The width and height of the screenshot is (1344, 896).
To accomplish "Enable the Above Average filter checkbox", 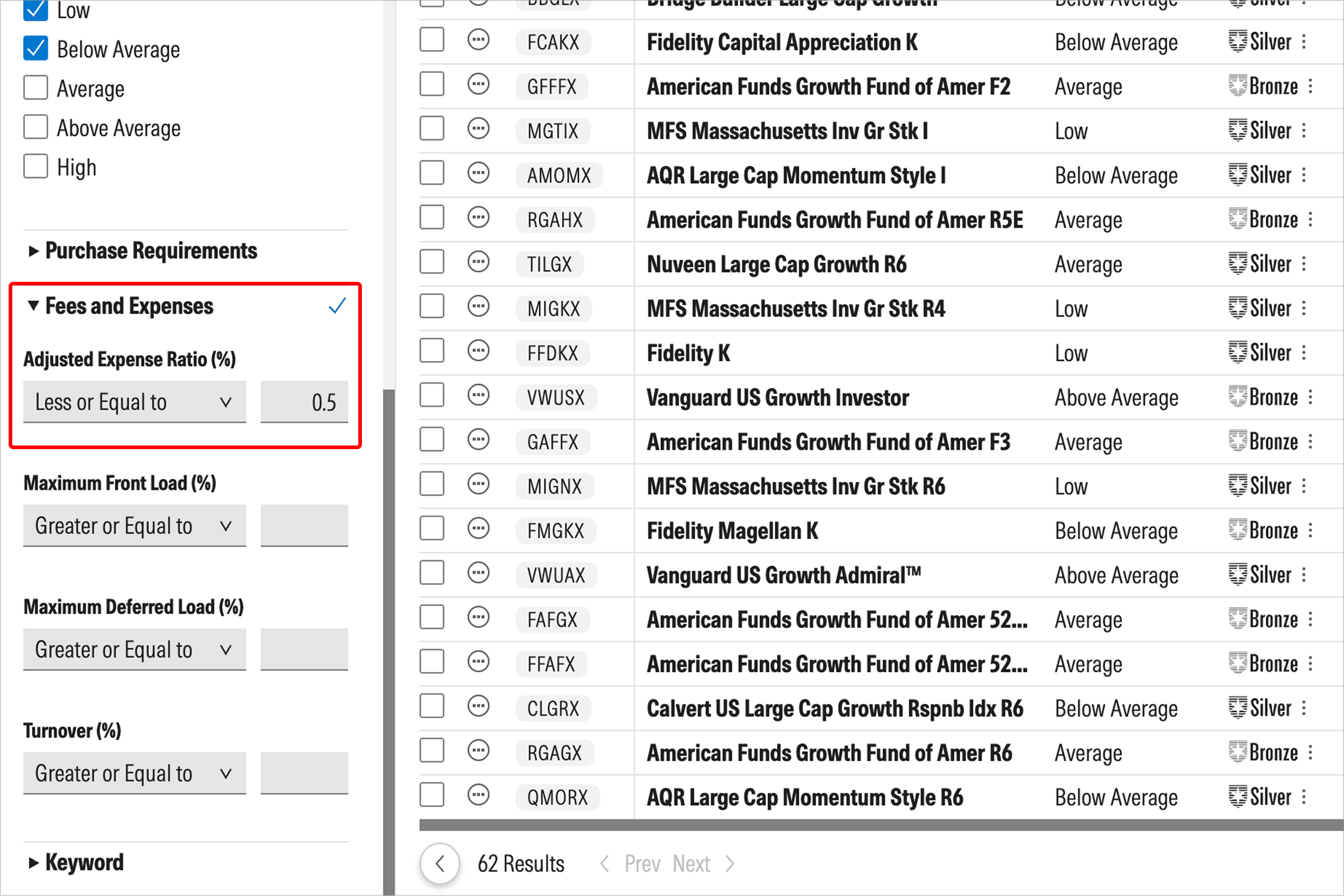I will pos(35,127).
